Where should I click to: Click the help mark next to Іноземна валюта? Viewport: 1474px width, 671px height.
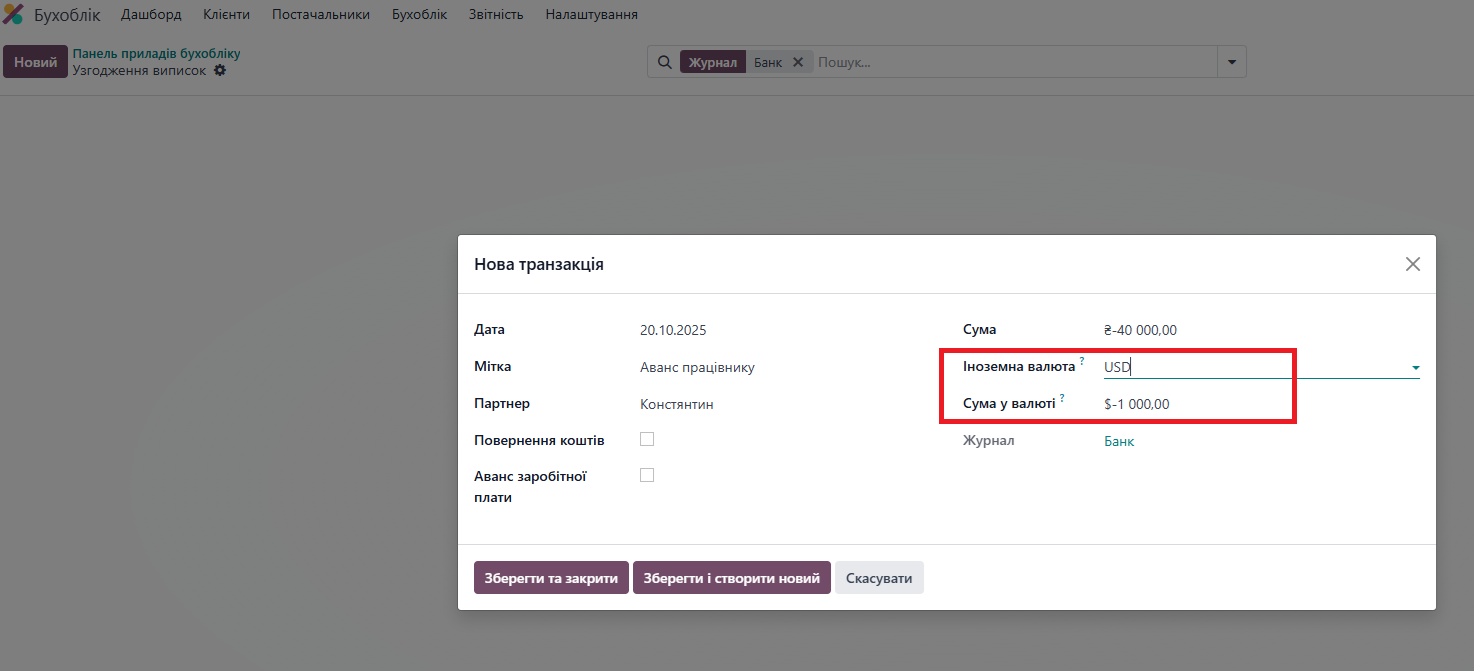pos(1082,361)
